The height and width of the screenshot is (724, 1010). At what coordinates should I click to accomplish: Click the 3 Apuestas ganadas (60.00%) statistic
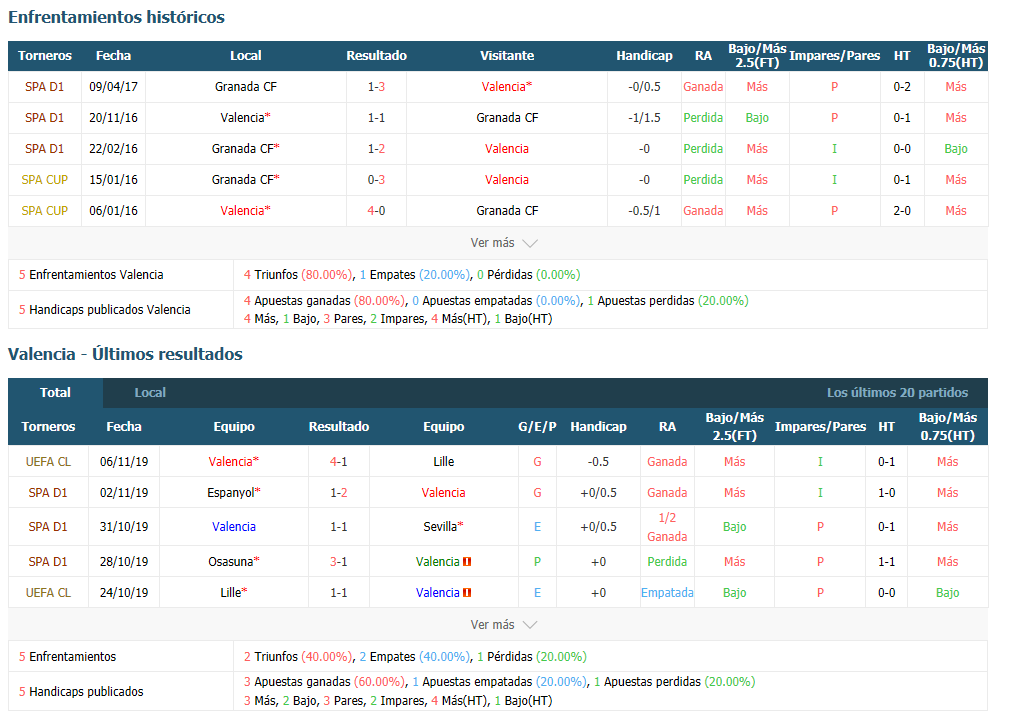(325, 682)
